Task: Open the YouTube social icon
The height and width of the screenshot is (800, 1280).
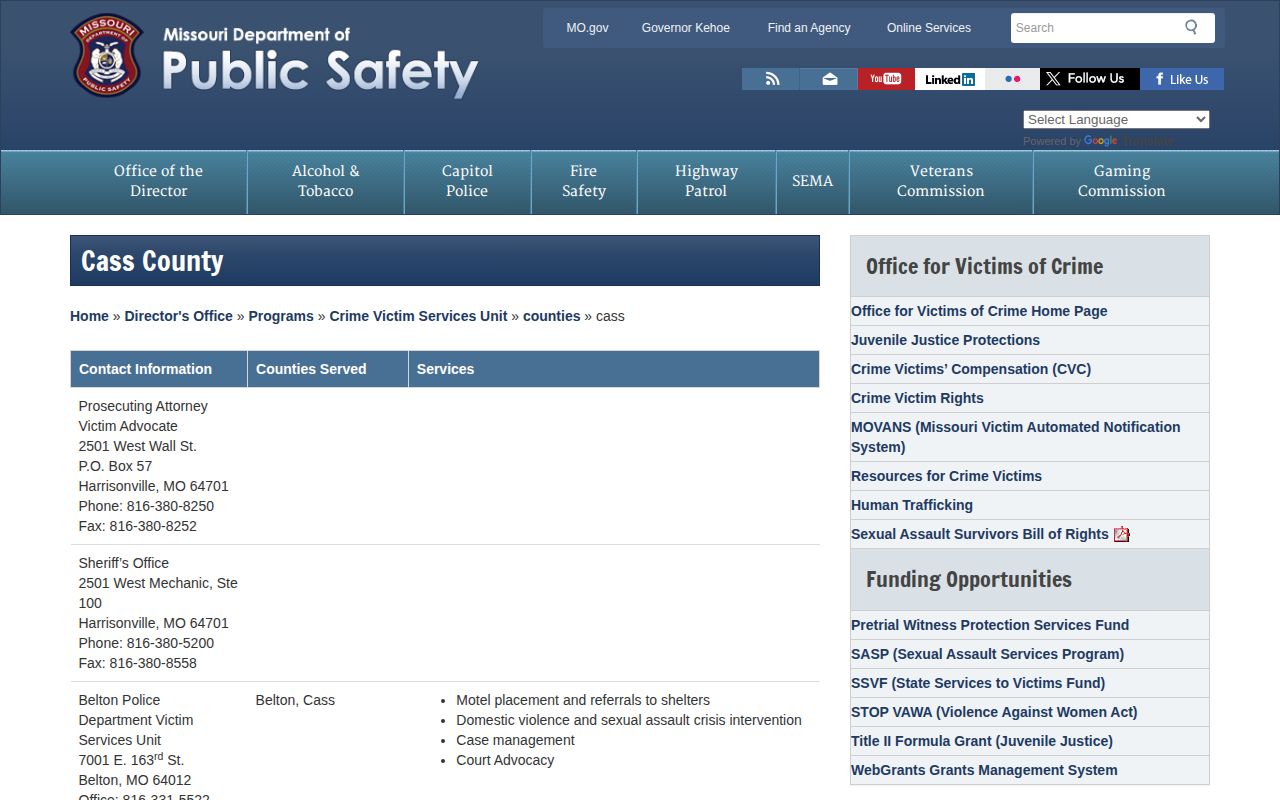Action: 886,79
